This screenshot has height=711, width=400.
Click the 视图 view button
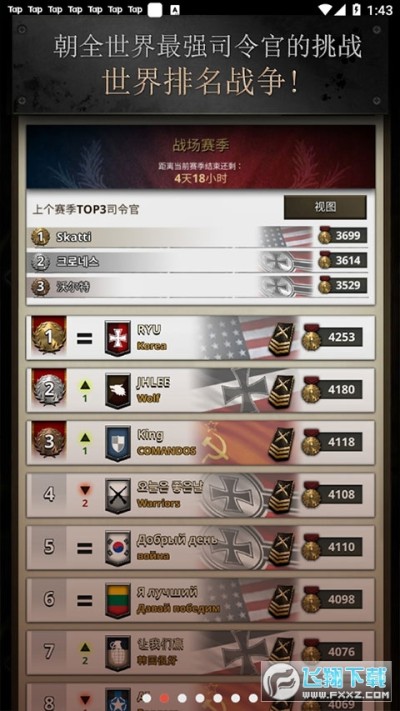point(325,207)
